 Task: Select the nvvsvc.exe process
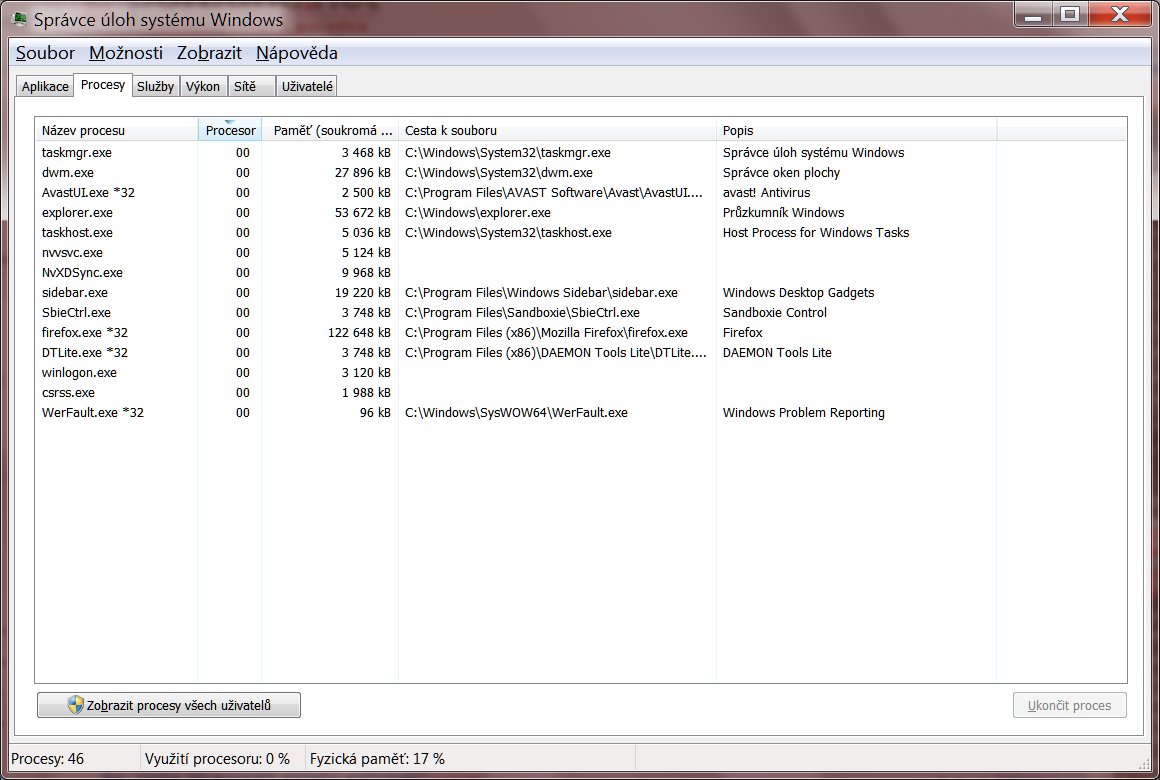(581, 252)
